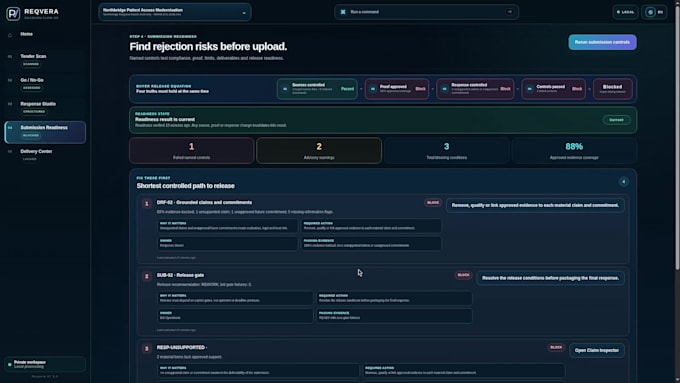Click the round icon in Proof approved card
This screenshot has width=680, height=383.
tap(373, 89)
